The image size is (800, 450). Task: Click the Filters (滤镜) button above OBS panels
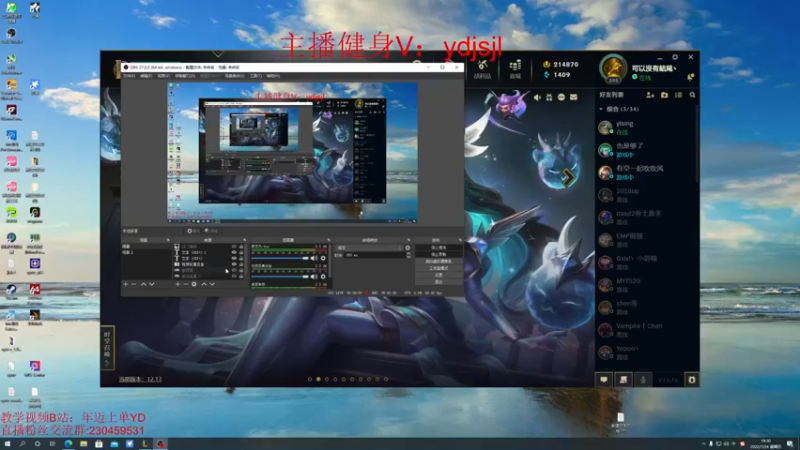[x=211, y=231]
